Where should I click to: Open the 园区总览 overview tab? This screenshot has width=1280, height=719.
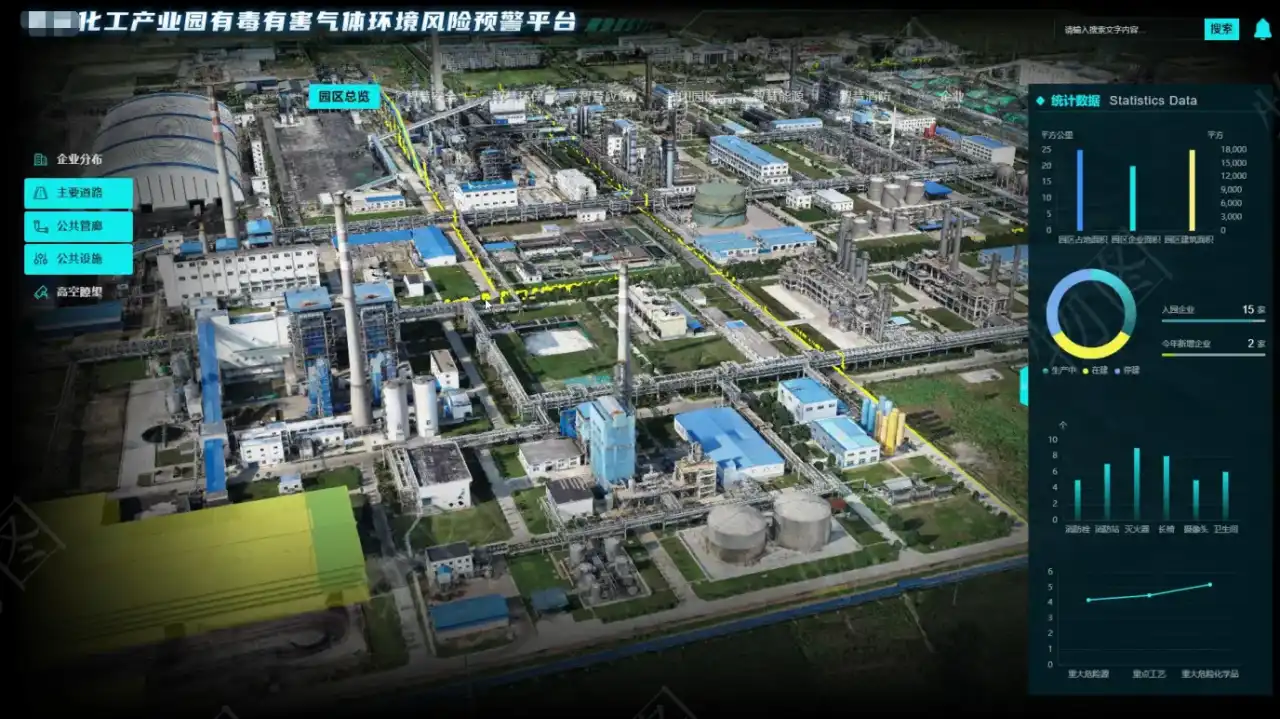(343, 96)
